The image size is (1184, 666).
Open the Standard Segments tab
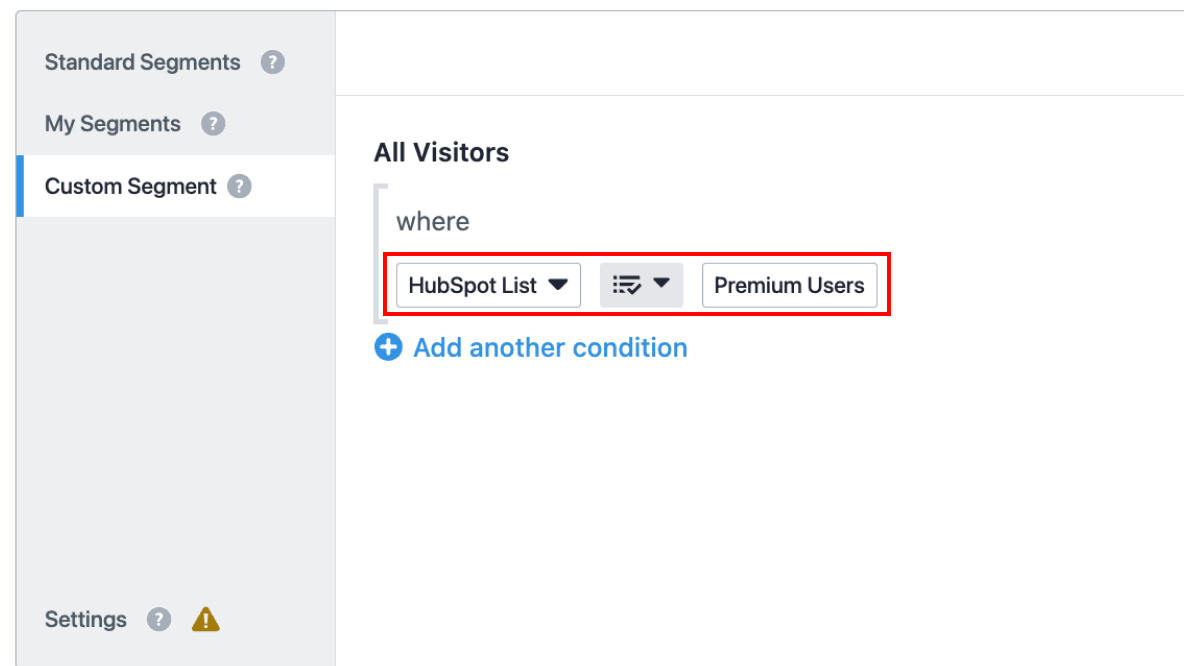coord(142,62)
